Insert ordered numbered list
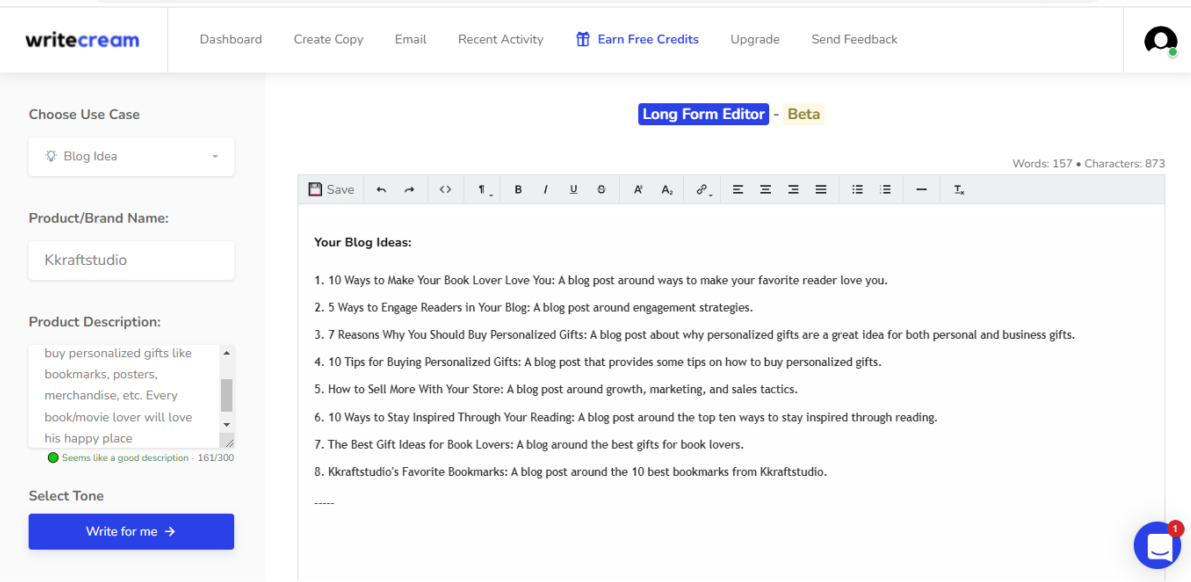This screenshot has width=1191, height=582. pyautogui.click(x=885, y=189)
